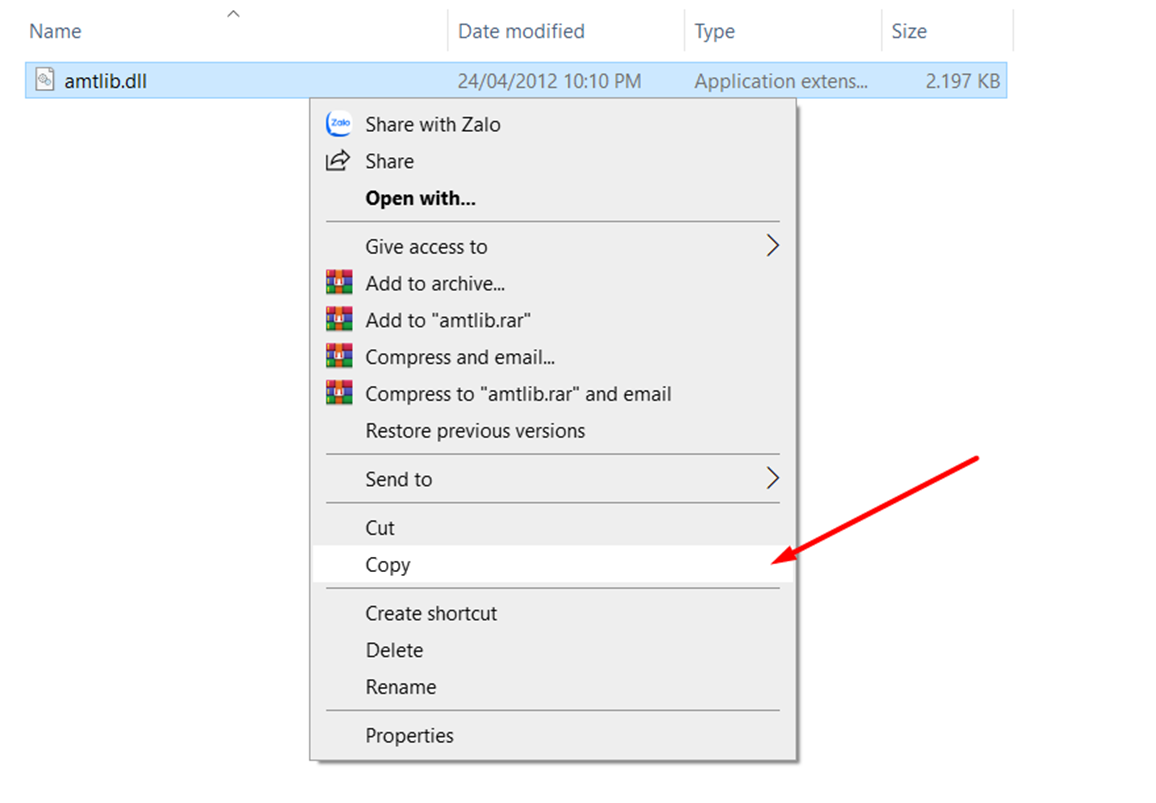The width and height of the screenshot is (1156, 803).
Task: Select the amtlib.dll file name
Action: [105, 81]
